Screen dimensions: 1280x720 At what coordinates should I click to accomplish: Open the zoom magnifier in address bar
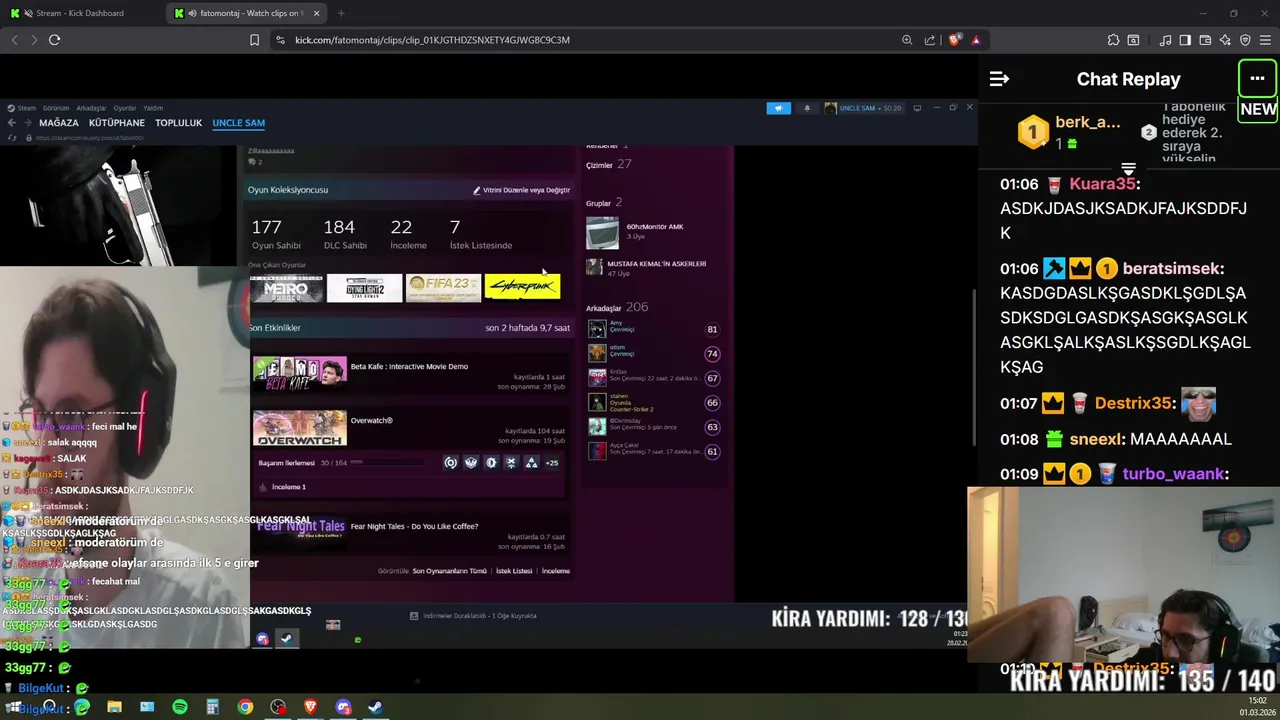[907, 40]
